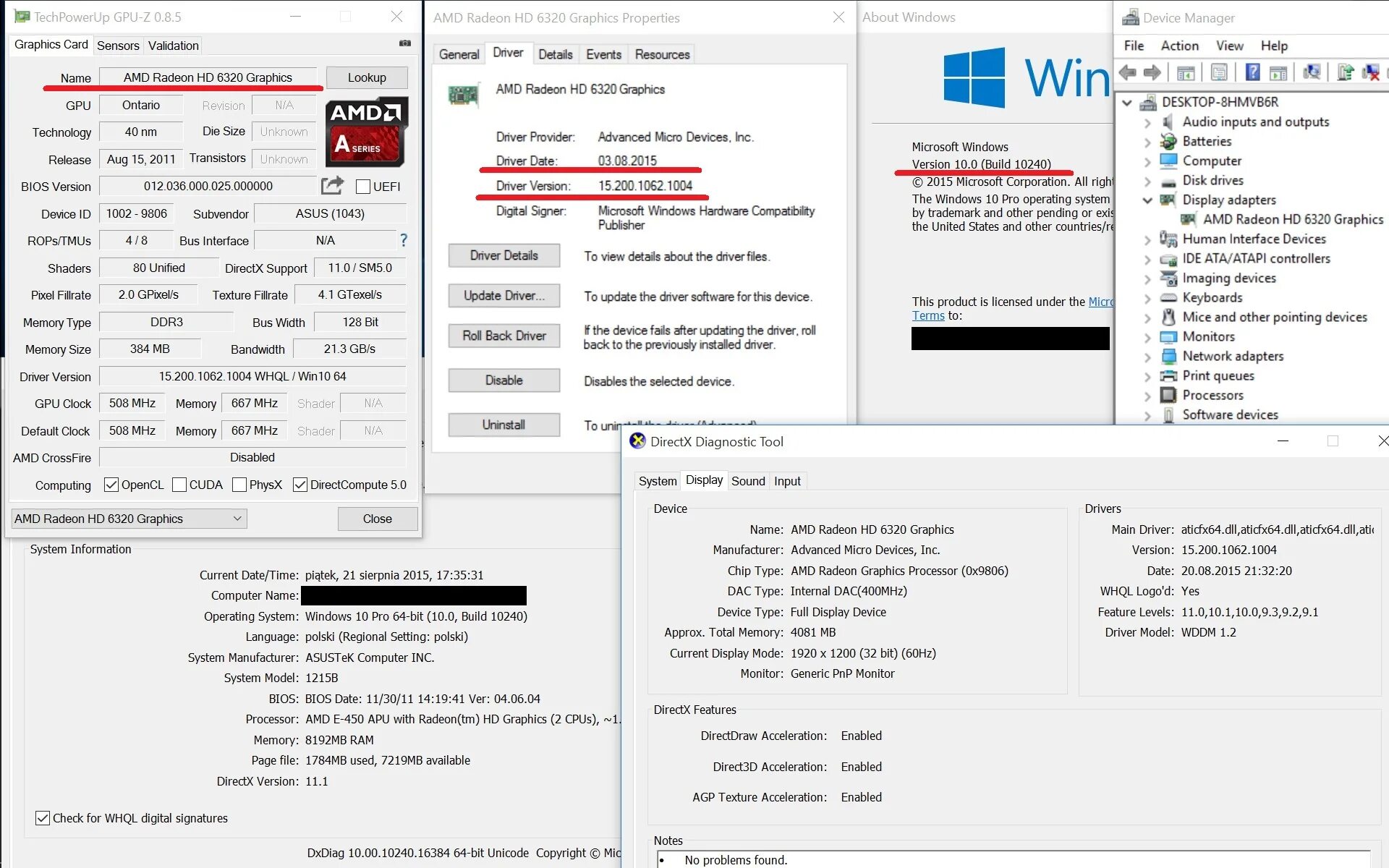Screen dimensions: 1389x868
Task: Click Close button in GPU-Z
Action: (x=377, y=519)
